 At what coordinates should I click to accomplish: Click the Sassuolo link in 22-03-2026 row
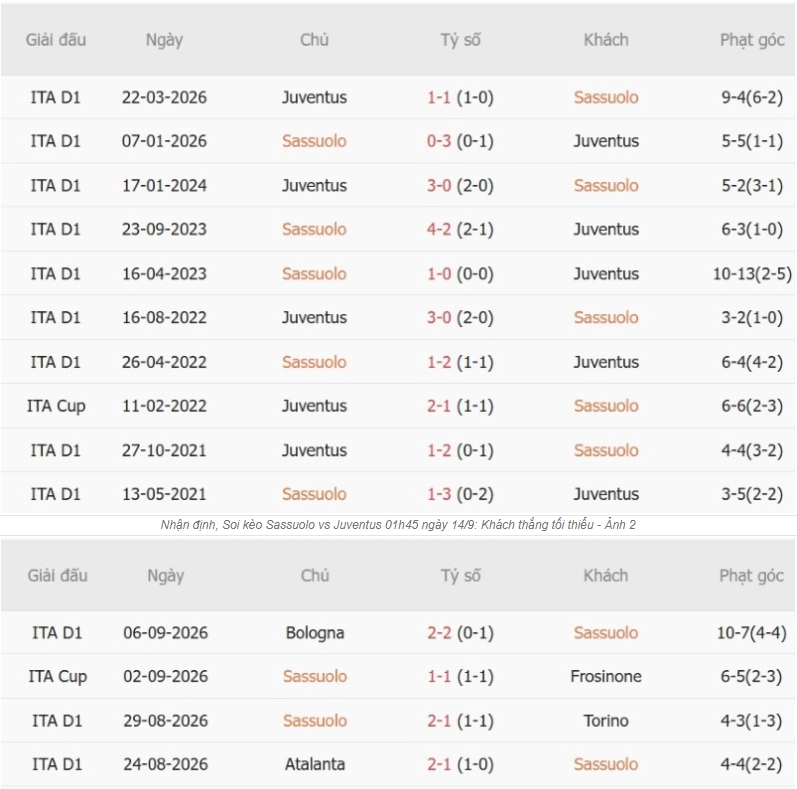(x=606, y=97)
